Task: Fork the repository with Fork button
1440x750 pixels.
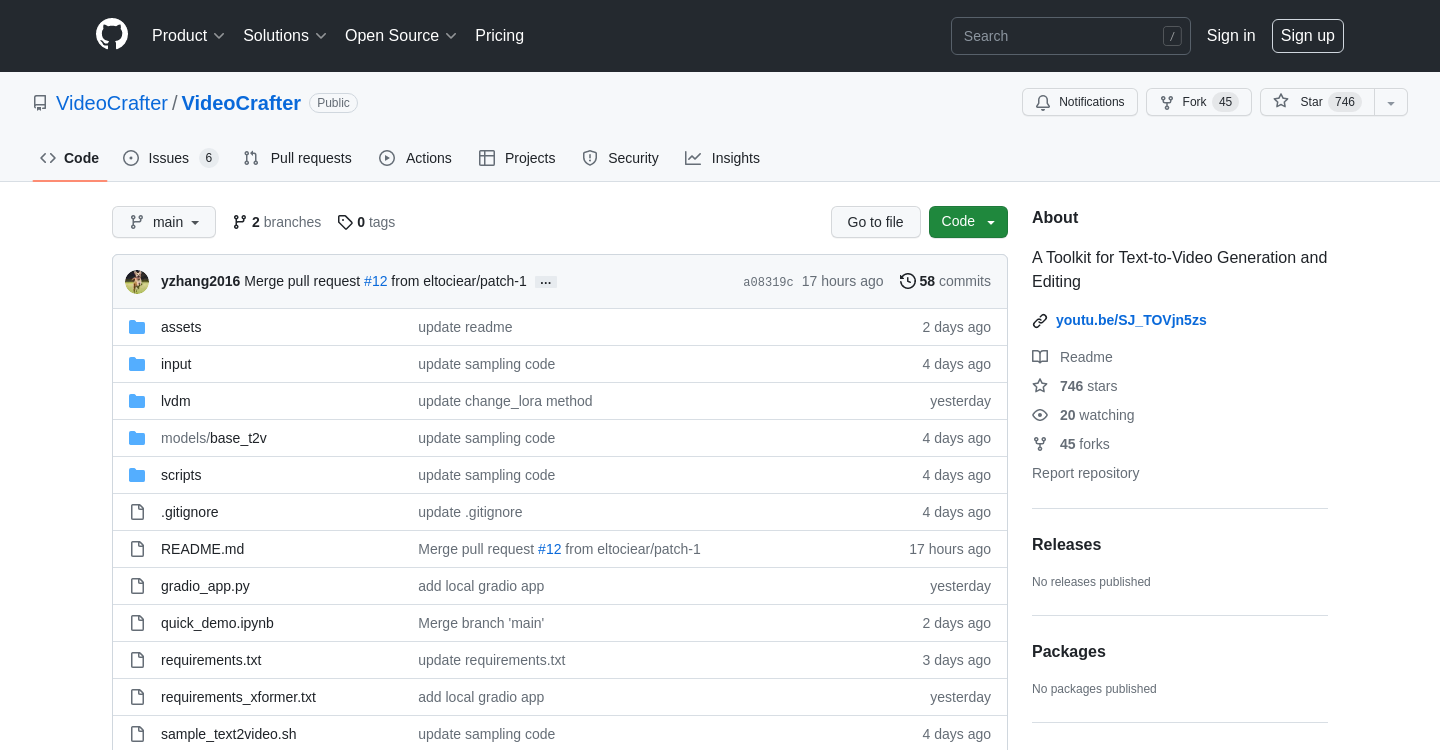Action: pos(1199,102)
